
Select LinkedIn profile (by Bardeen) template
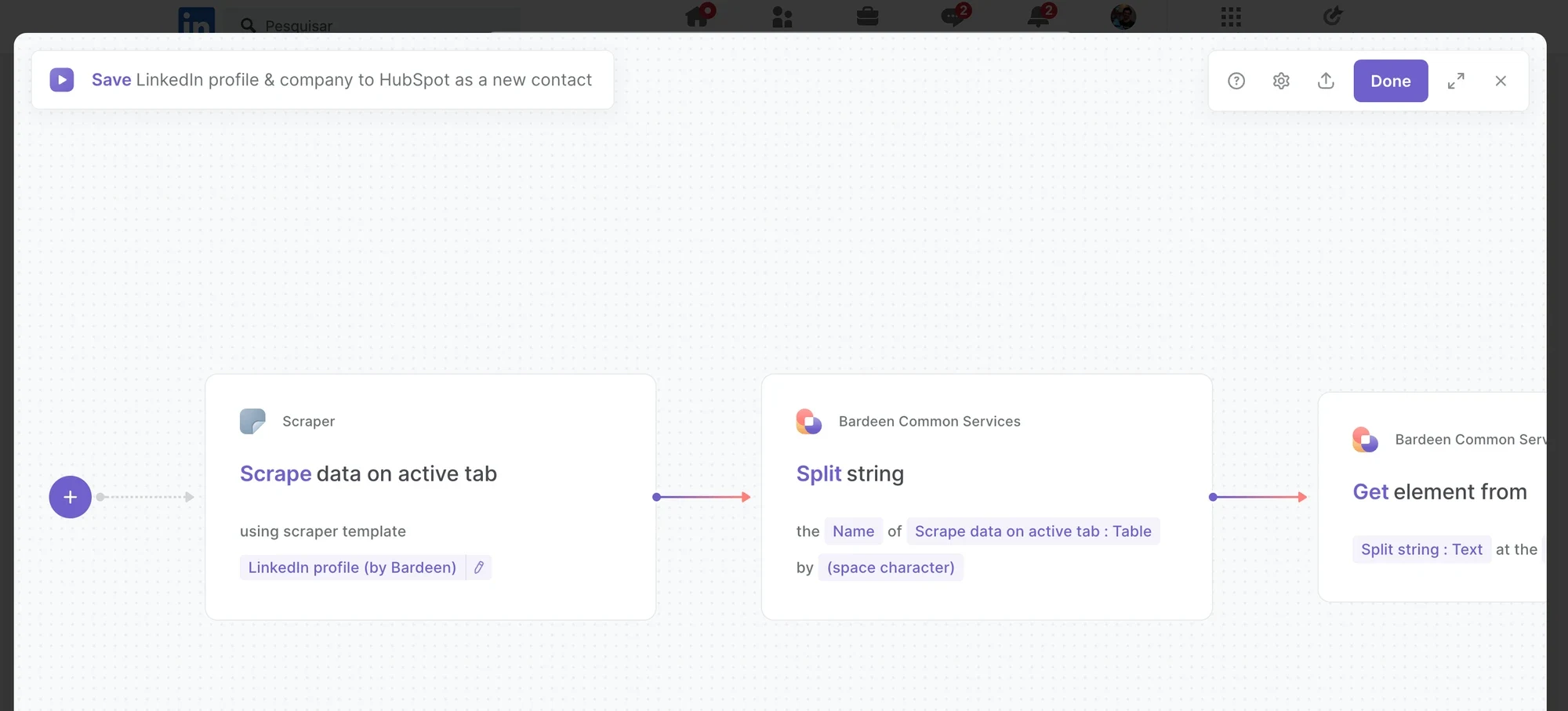tap(352, 568)
